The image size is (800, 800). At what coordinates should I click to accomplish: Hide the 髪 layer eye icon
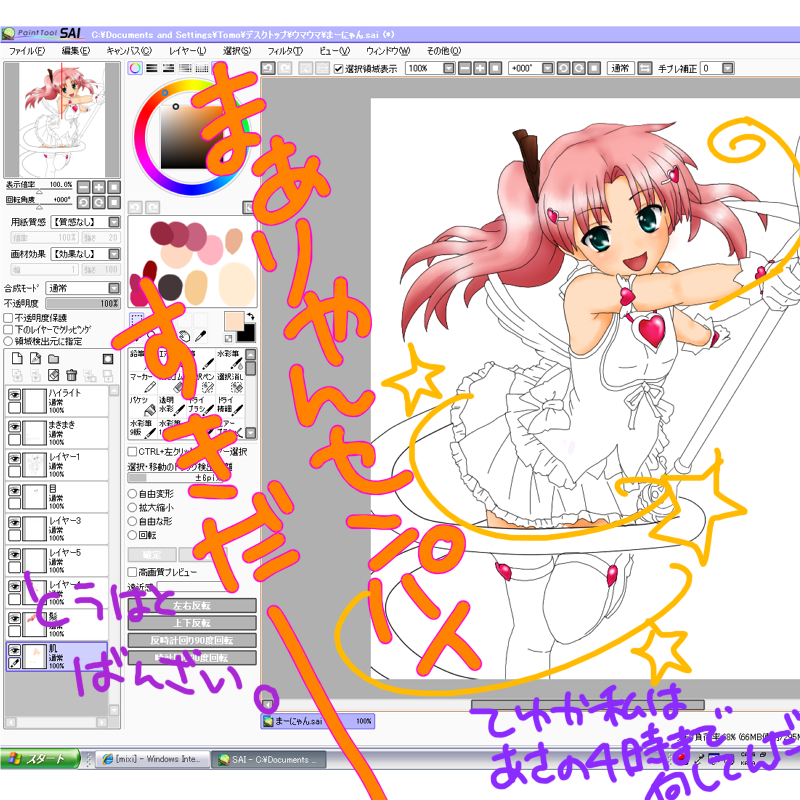click(x=14, y=618)
